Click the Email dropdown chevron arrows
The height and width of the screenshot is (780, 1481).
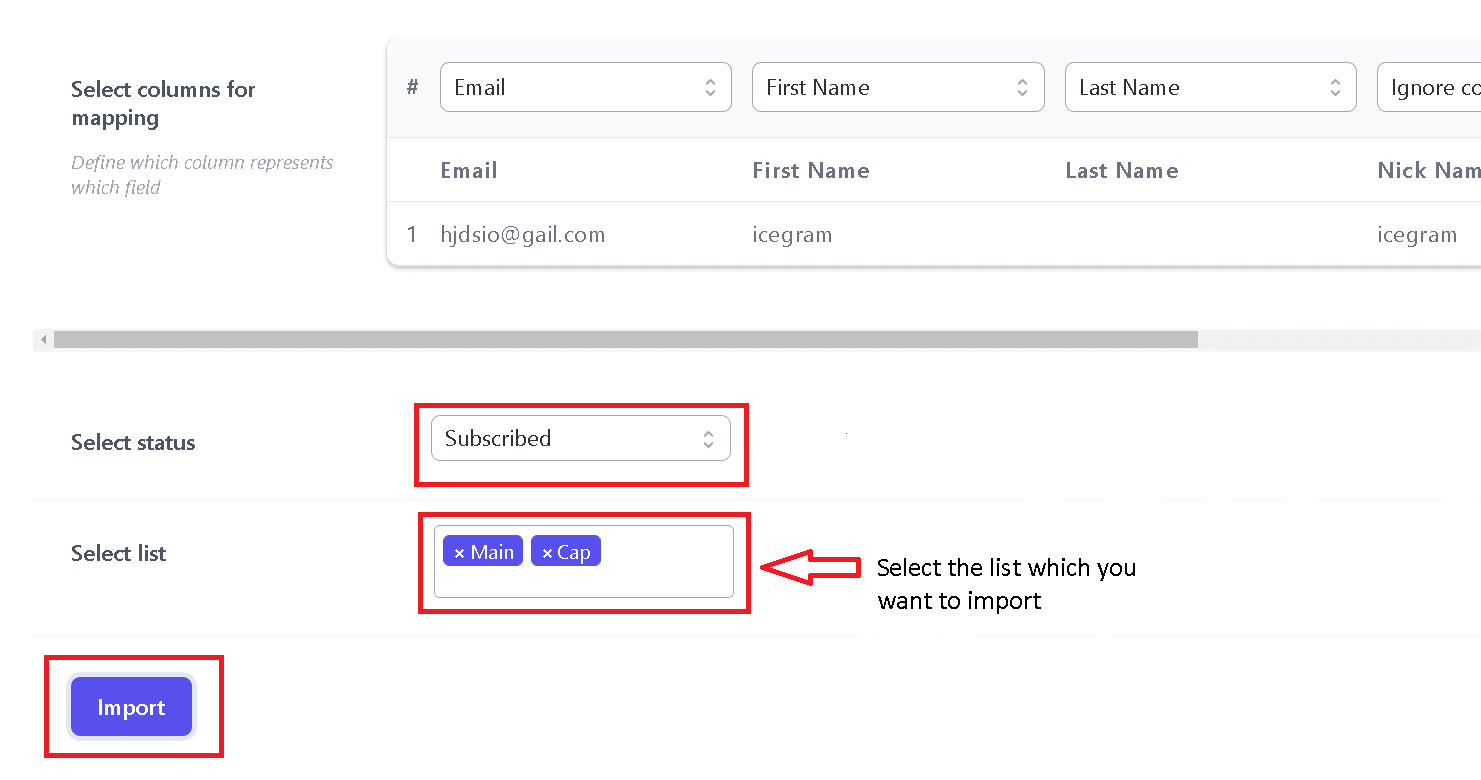coord(710,88)
